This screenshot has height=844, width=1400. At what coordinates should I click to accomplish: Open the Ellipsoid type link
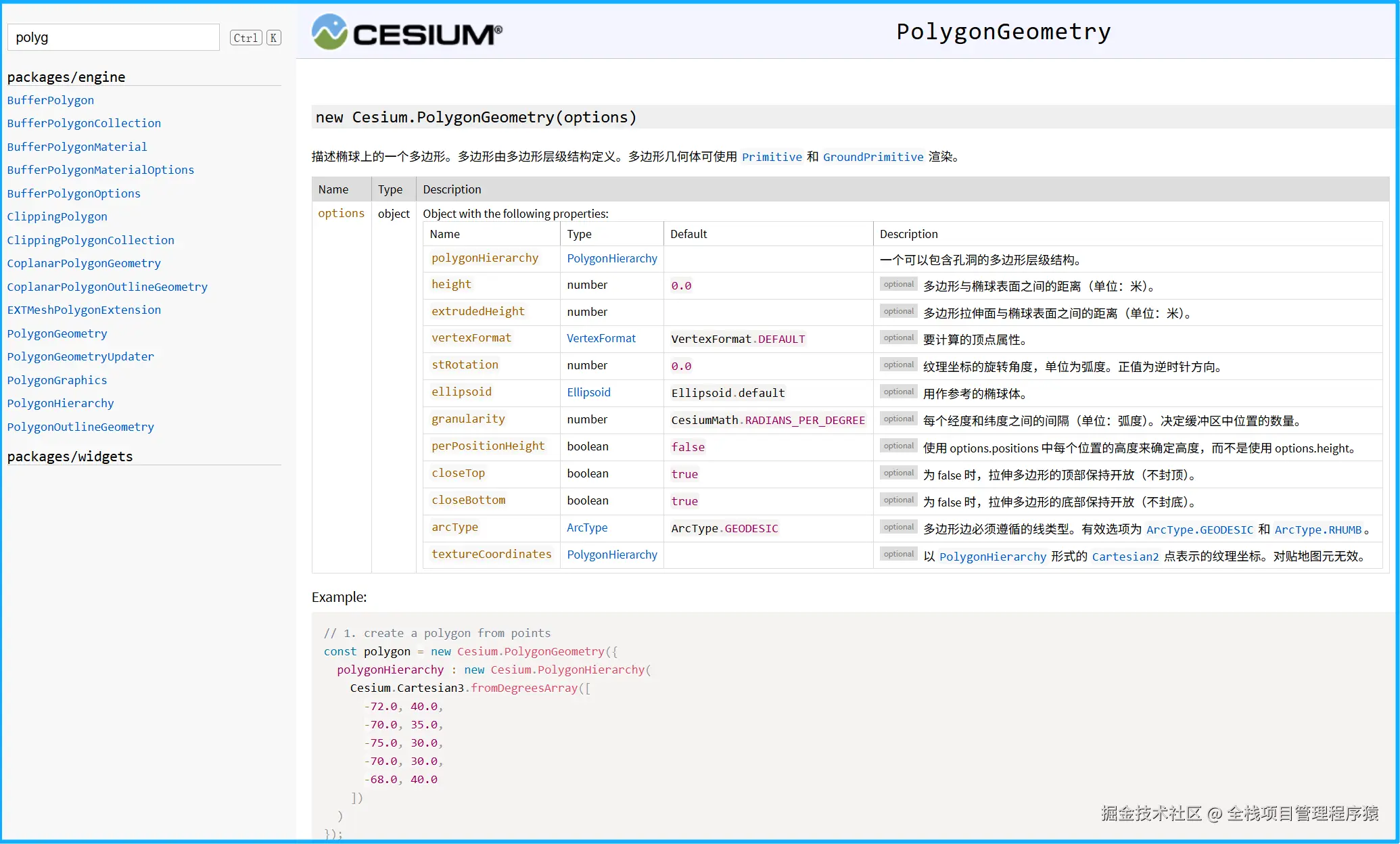point(588,392)
